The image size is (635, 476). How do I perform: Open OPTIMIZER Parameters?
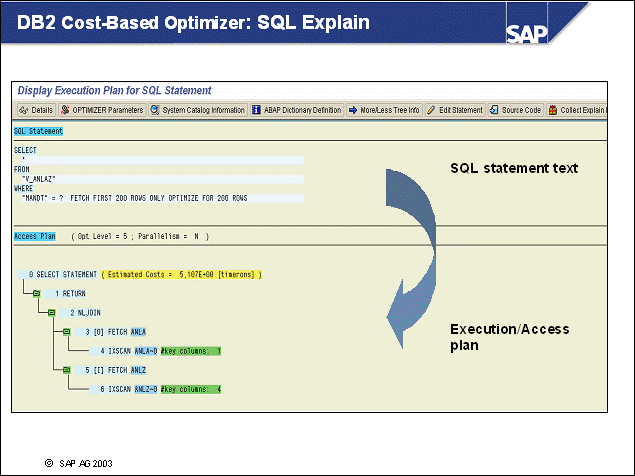(x=102, y=110)
